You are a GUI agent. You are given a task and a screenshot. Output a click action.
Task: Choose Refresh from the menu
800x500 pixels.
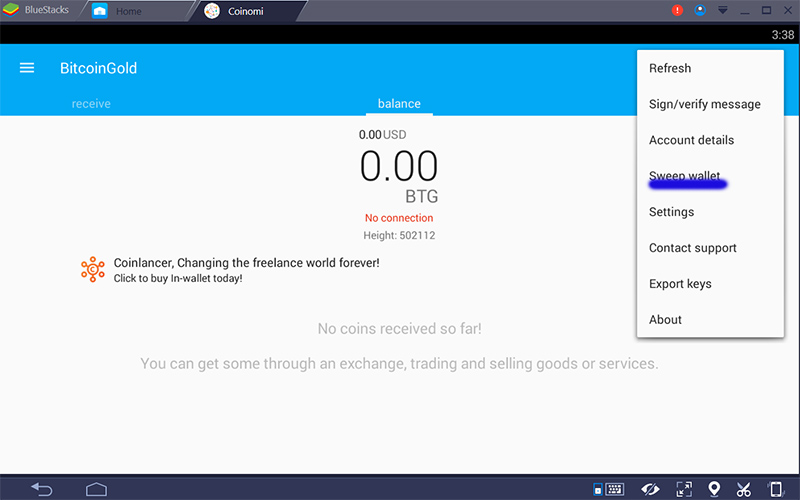point(710,68)
